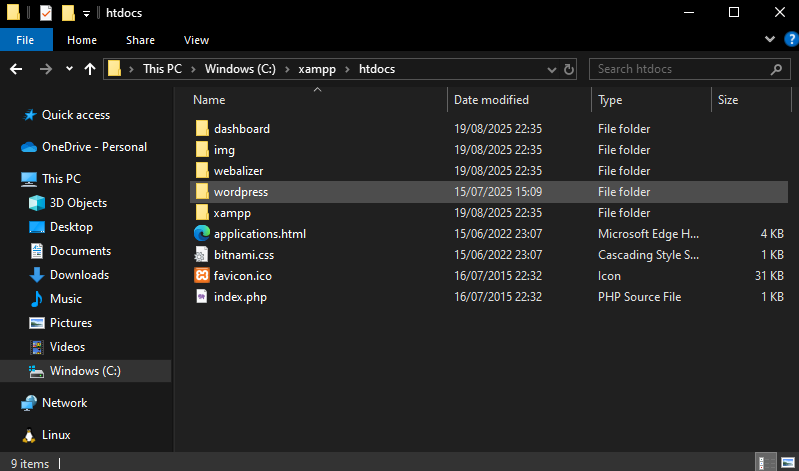The height and width of the screenshot is (471, 799).
Task: Expand chevron after xampp breadcrumb
Action: coord(348,69)
